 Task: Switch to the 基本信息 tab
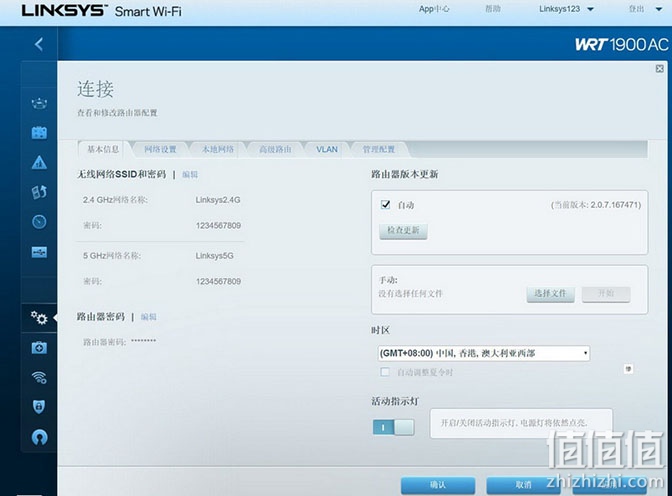tap(103, 149)
